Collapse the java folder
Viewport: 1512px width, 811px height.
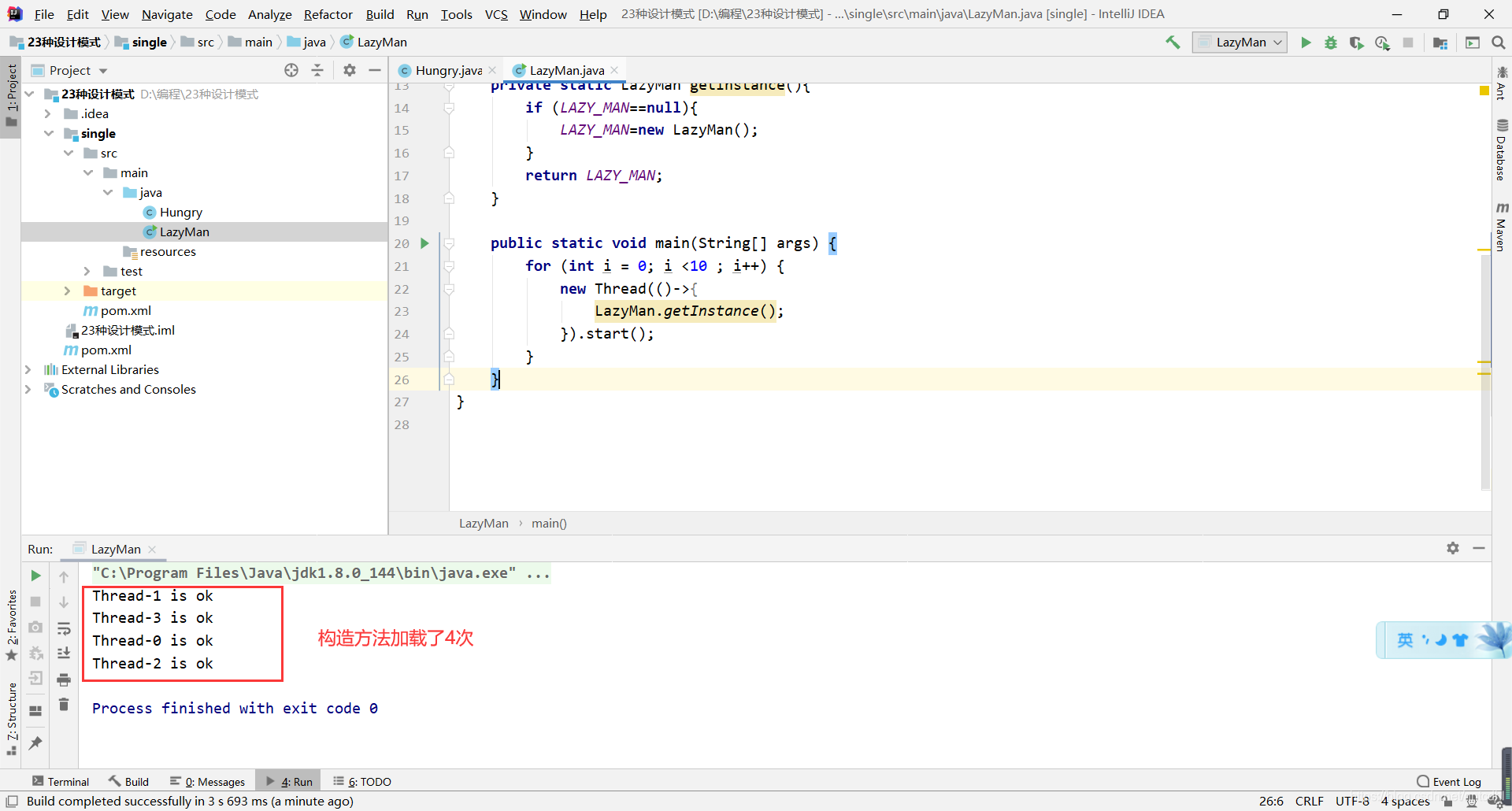point(108,193)
